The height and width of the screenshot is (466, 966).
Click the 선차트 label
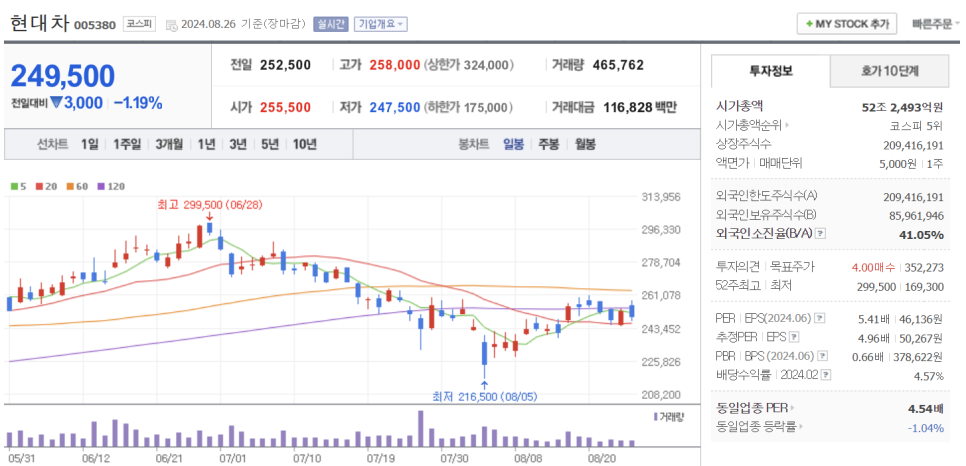[x=52, y=144]
